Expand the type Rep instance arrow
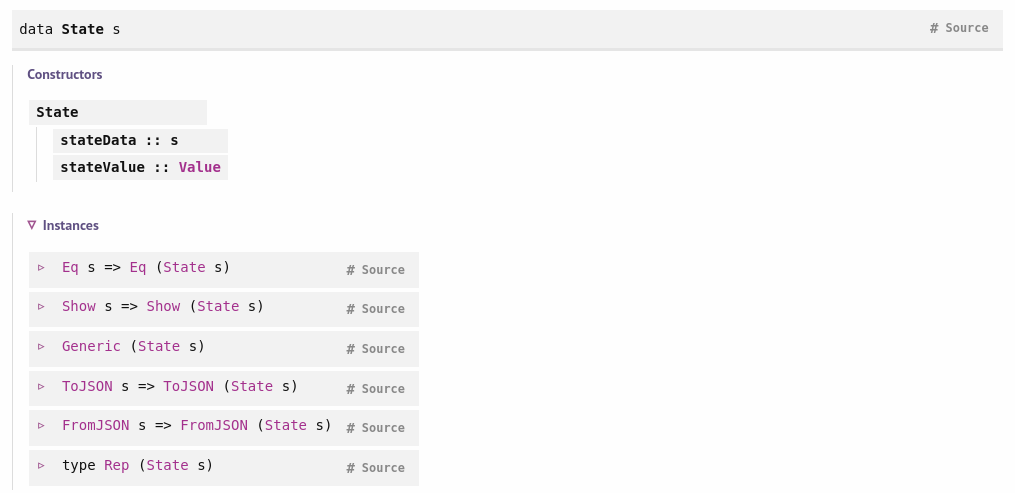Viewport: 1015px width, 493px height. click(41, 465)
